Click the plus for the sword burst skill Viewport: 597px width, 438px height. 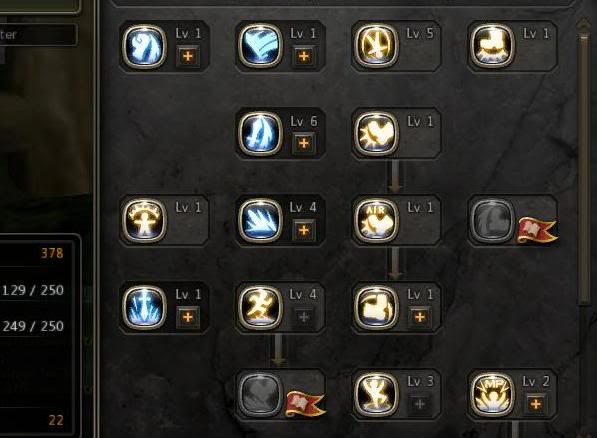(x=188, y=317)
